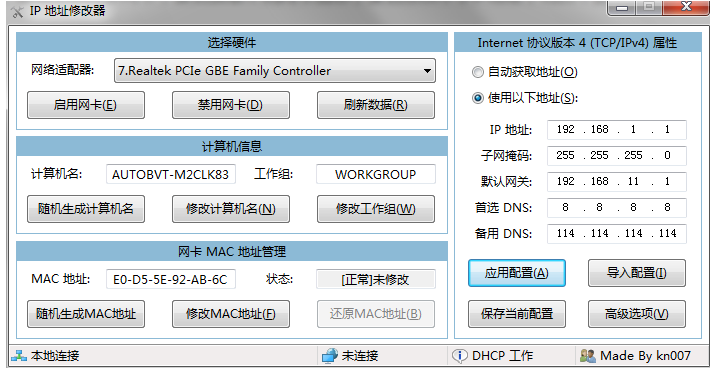Image resolution: width=710 pixels, height=368 pixels.
Task: Click the 启用网卡 button
Action: pos(86,105)
